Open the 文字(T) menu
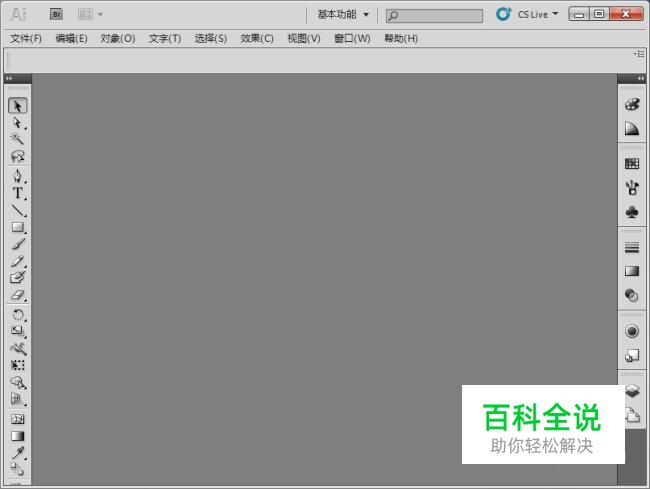650x489 pixels. (165, 39)
